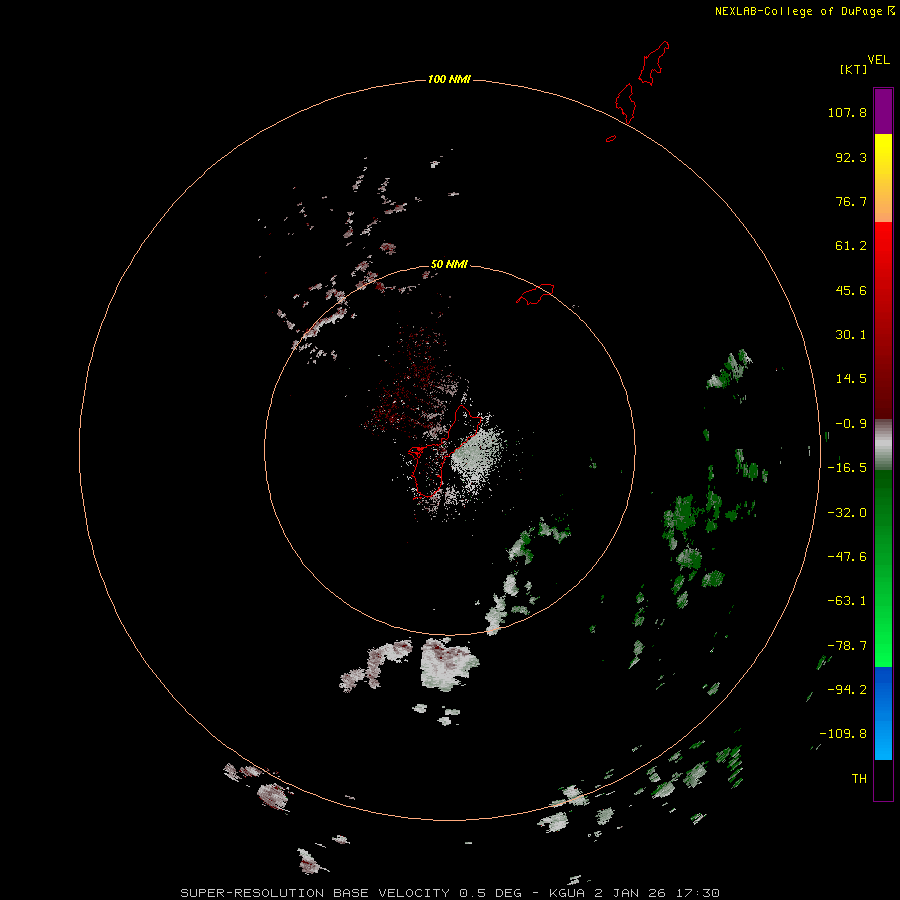Click the 100 NMI range ring label
Viewport: 900px width, 900px height.
[x=449, y=79]
